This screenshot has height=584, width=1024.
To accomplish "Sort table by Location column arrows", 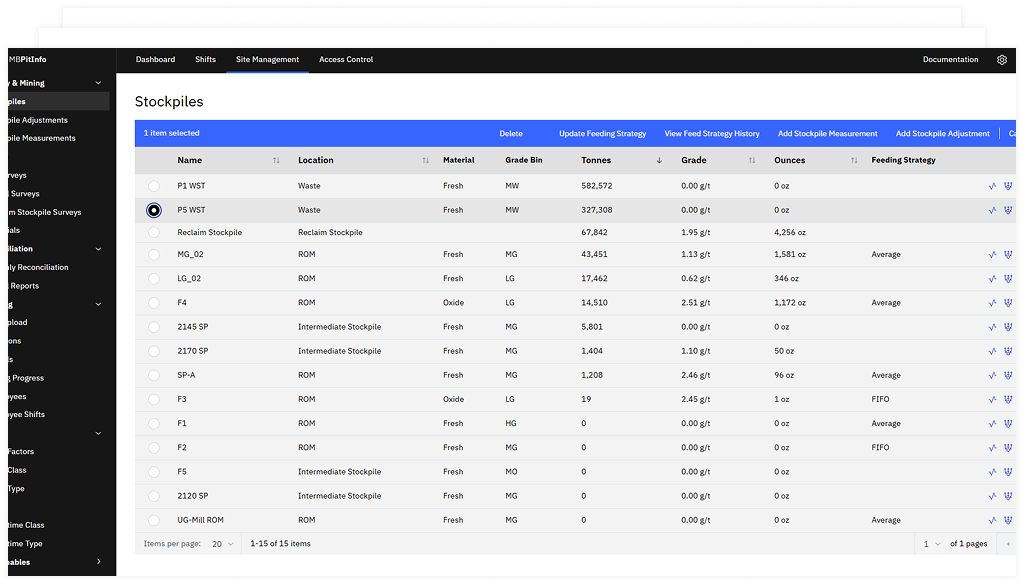I will click(426, 160).
